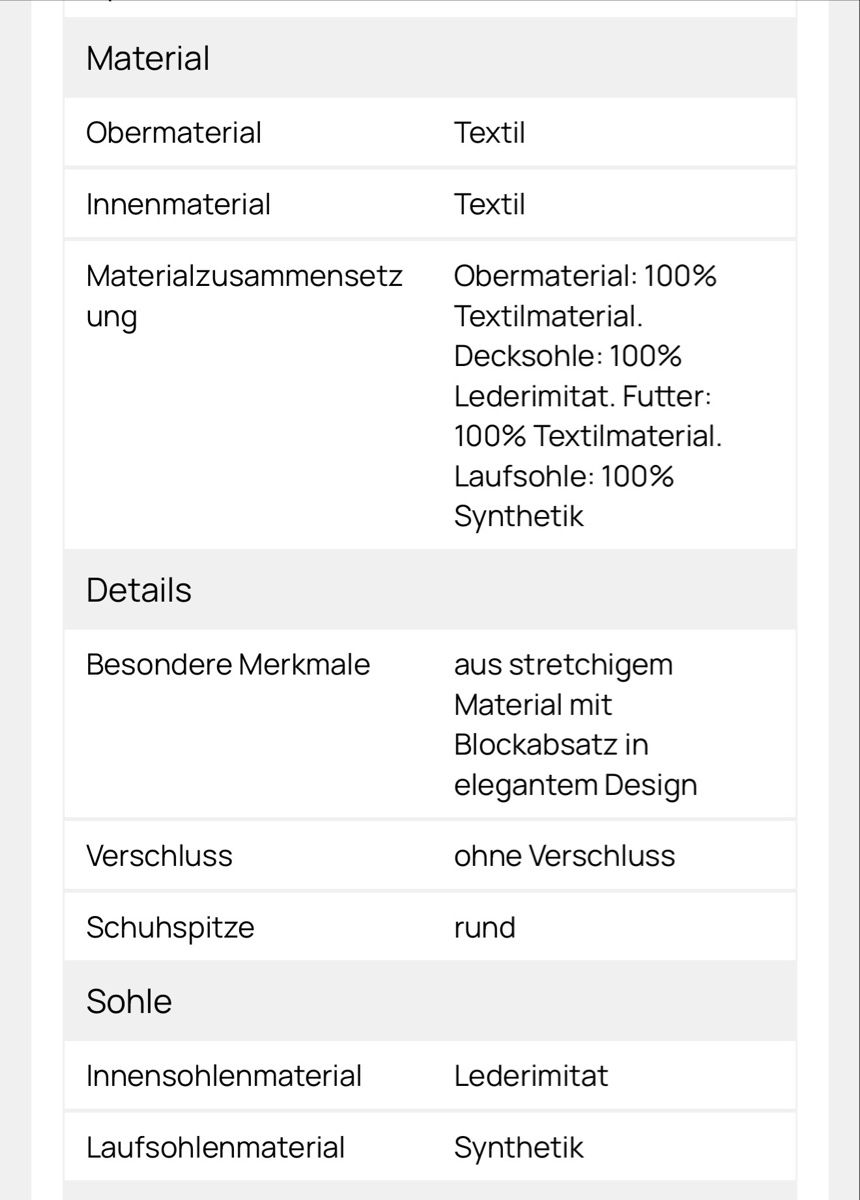Screen dimensions: 860x1200
Task: Click the 'ohne Verschluss' value
Action: [x=564, y=856]
